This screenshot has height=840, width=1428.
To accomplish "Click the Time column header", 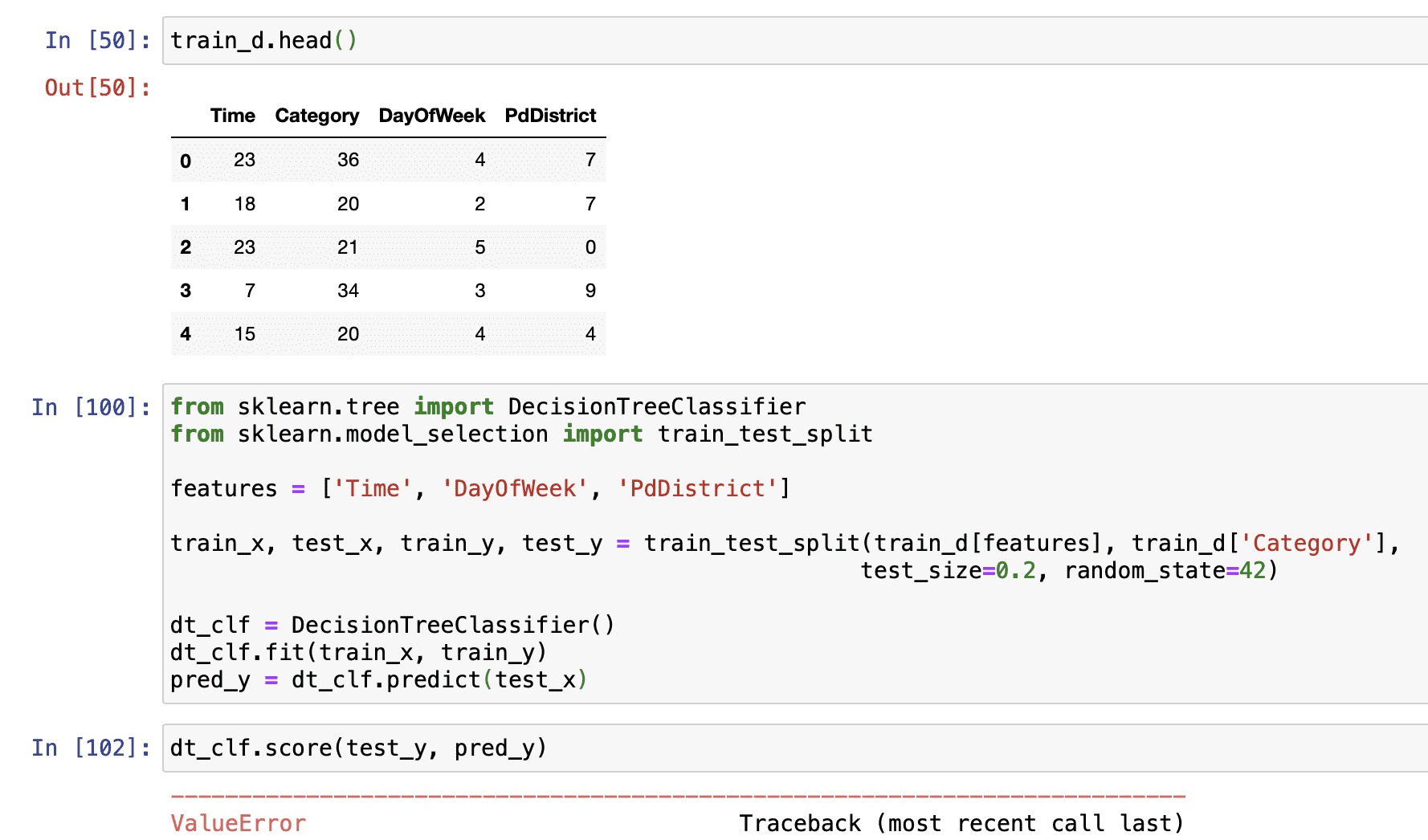I will 232,116.
